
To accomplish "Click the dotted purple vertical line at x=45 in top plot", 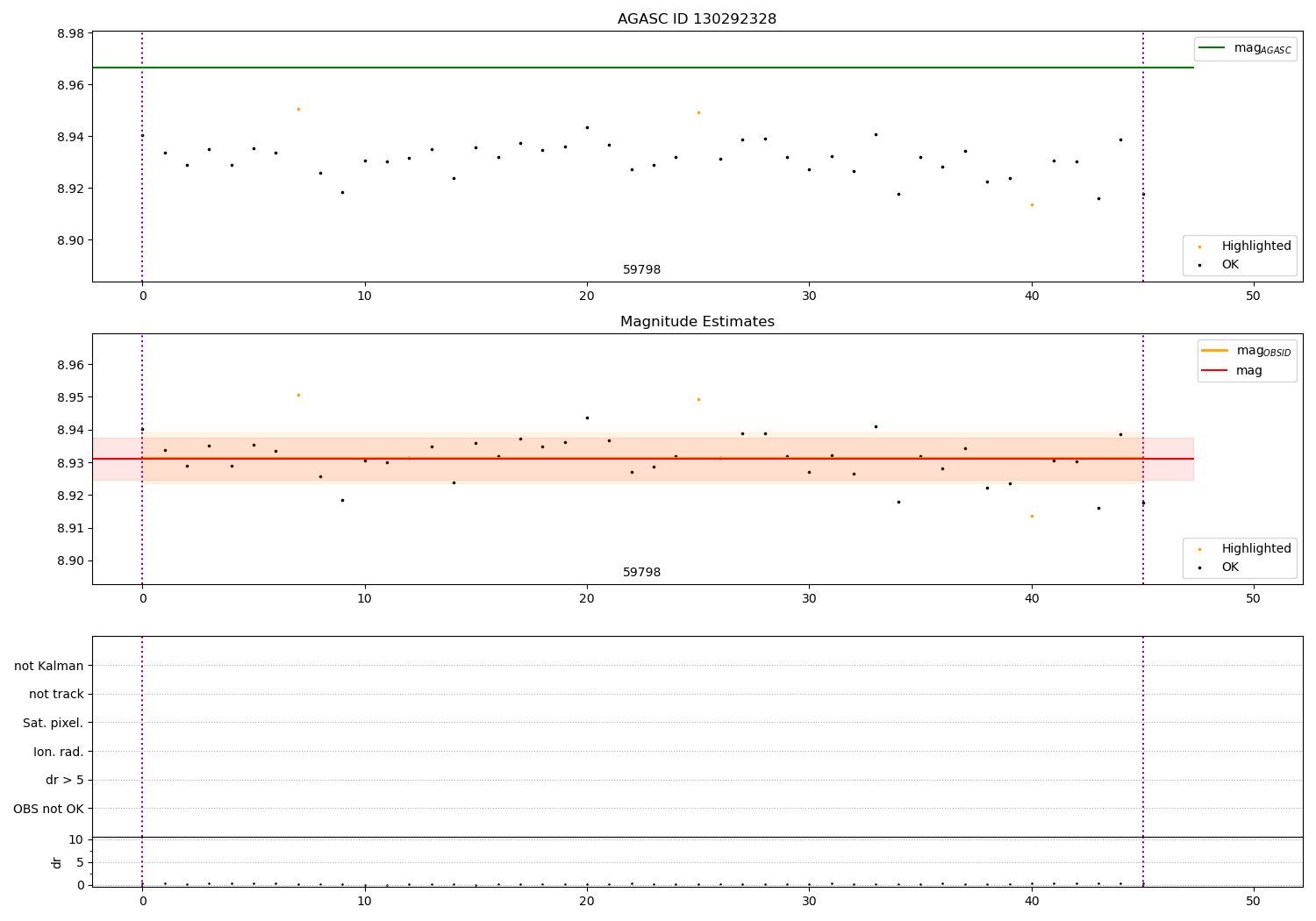I will (x=1143, y=156).
